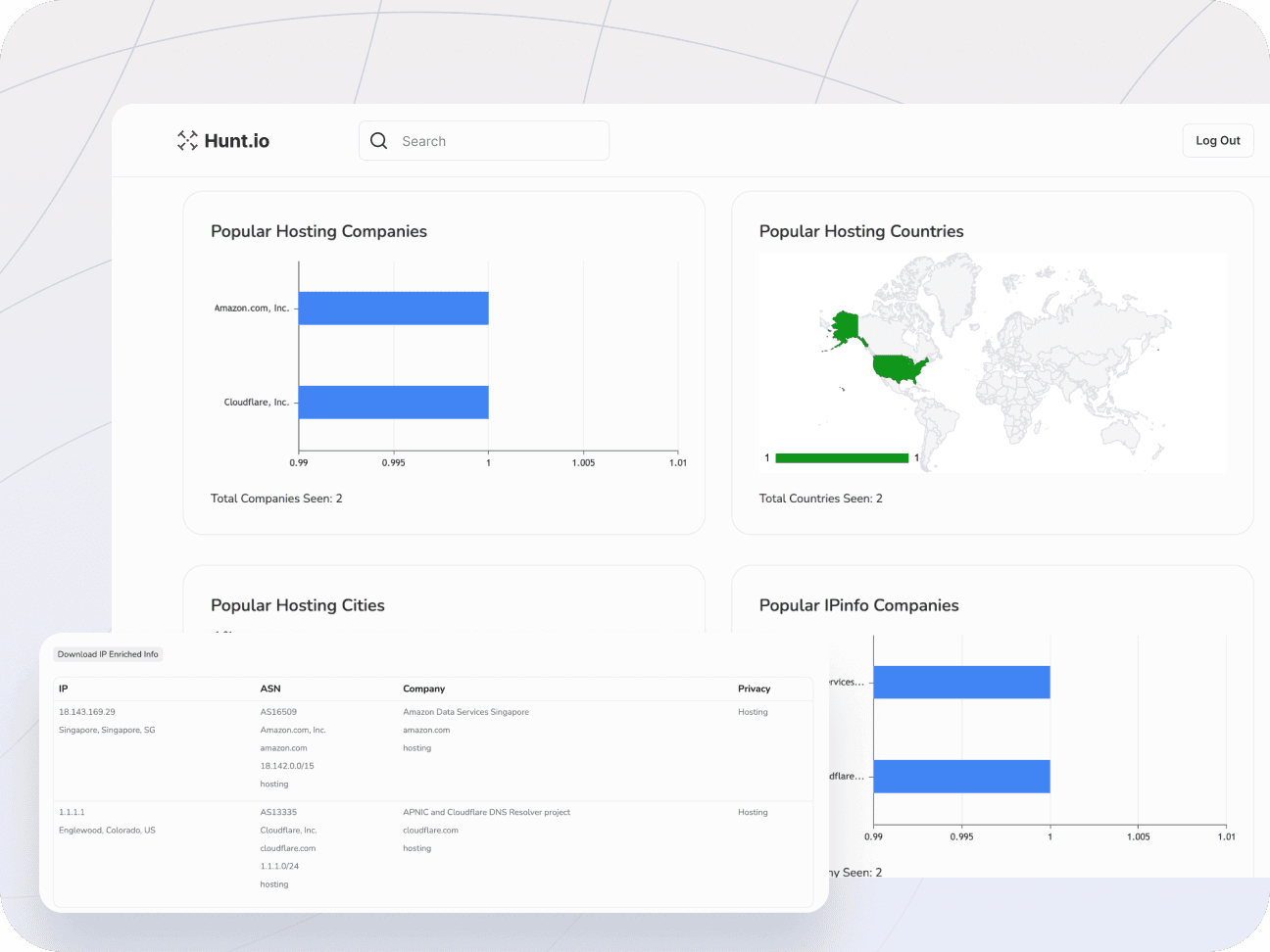Click the top bar in IPinfo Companies chart
The width and height of the screenshot is (1270, 952).
pos(961,682)
